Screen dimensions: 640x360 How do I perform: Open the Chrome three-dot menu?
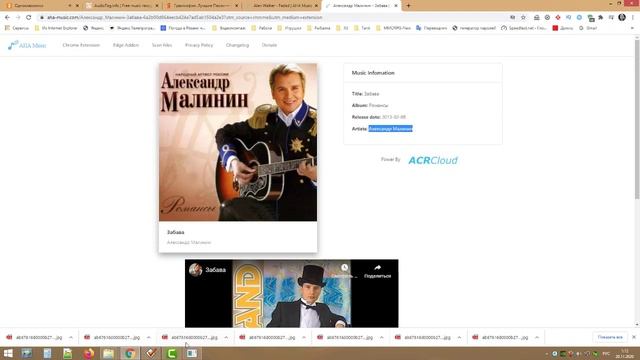click(x=633, y=18)
